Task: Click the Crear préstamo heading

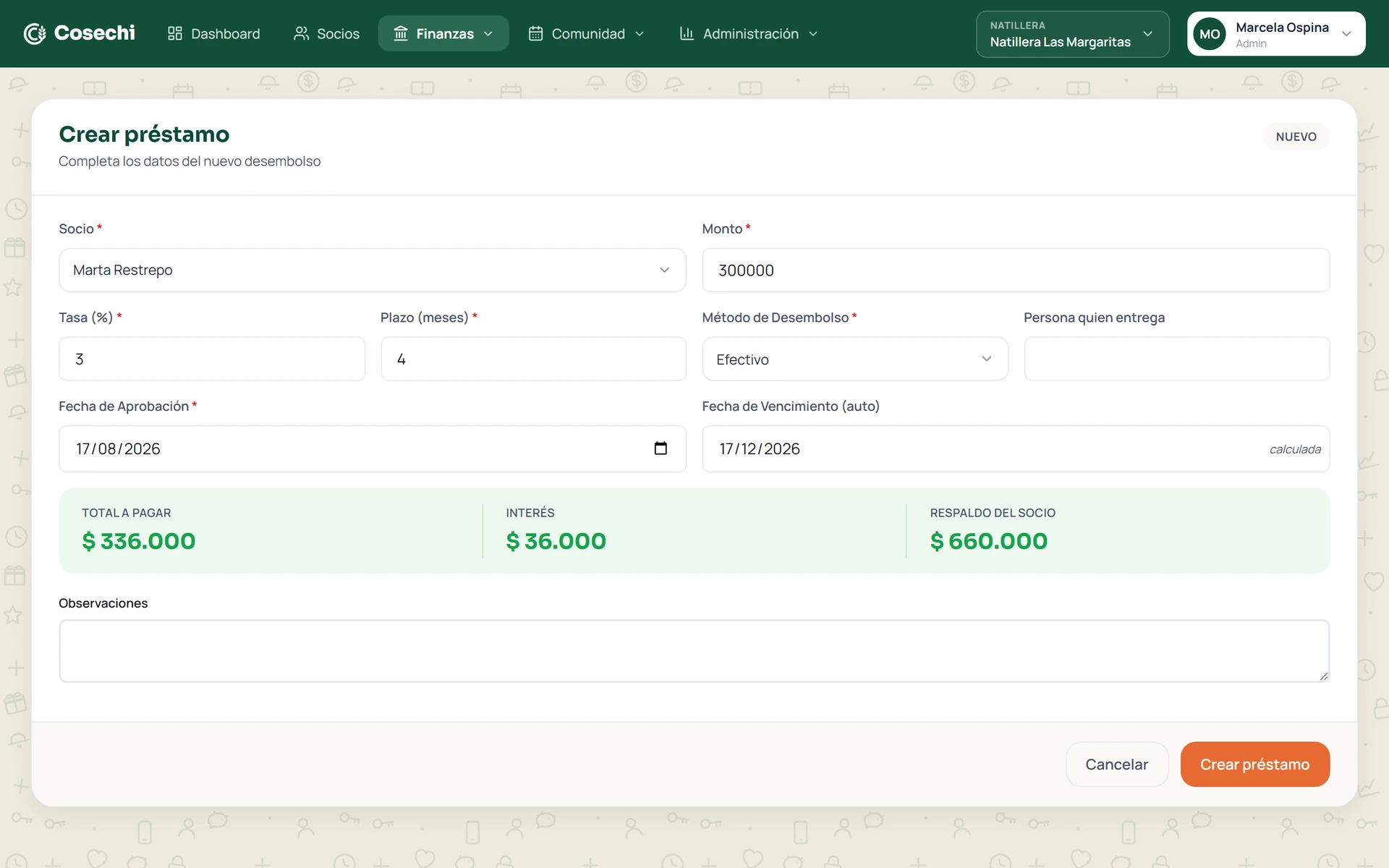Action: [x=144, y=134]
